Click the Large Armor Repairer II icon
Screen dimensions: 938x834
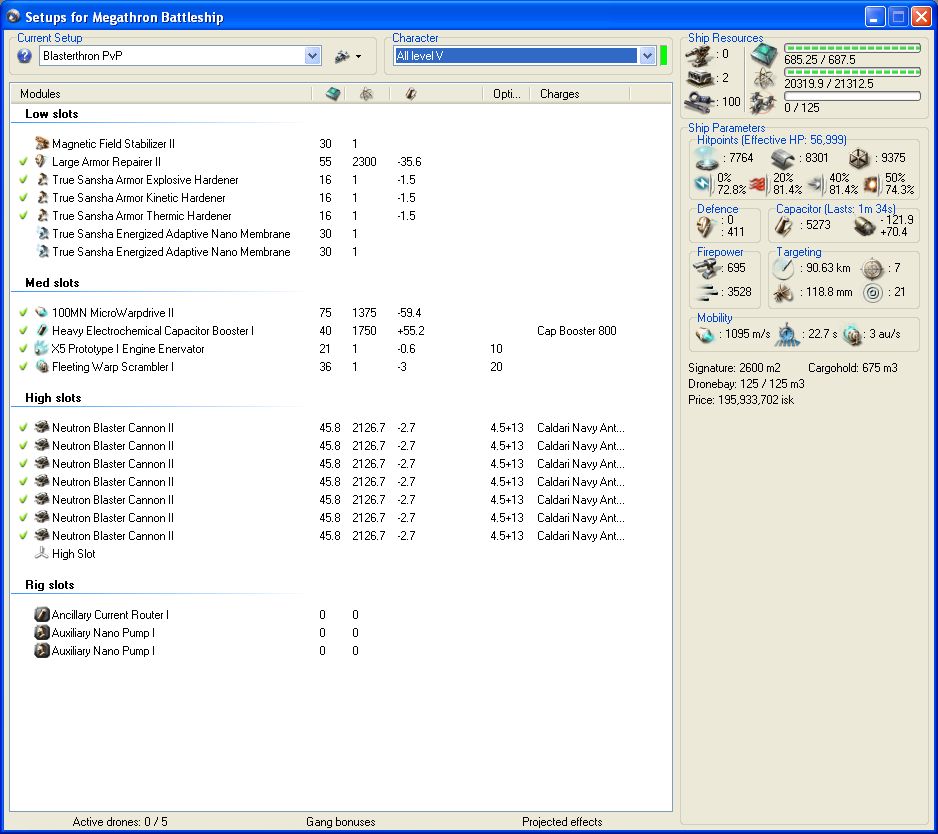pos(41,162)
